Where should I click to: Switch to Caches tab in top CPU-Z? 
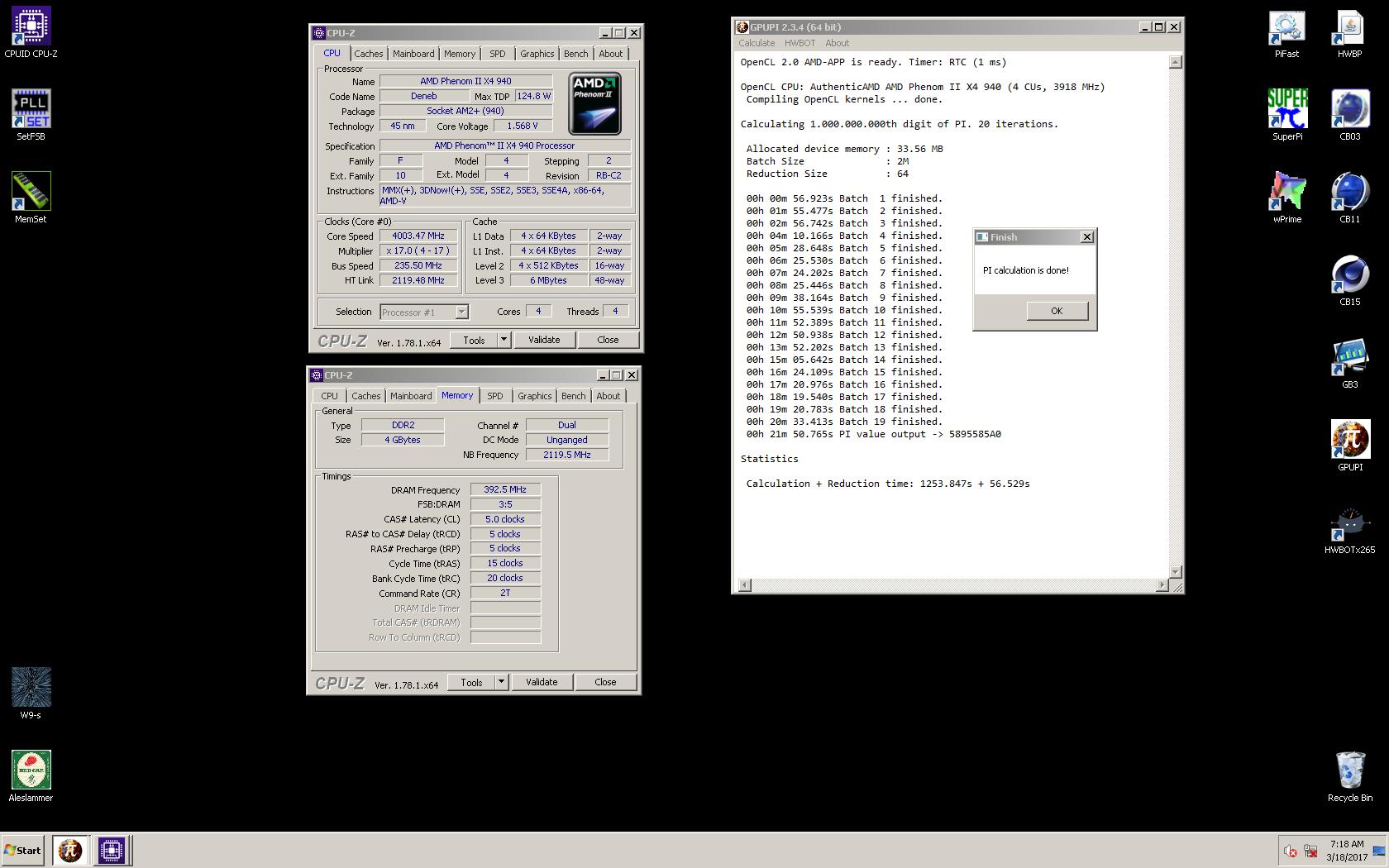(x=369, y=54)
